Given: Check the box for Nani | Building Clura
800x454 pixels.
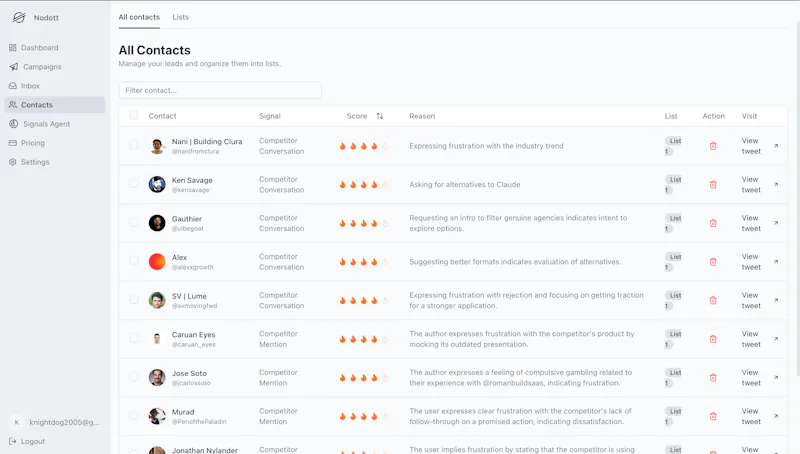Looking at the screenshot, I should (134, 145).
